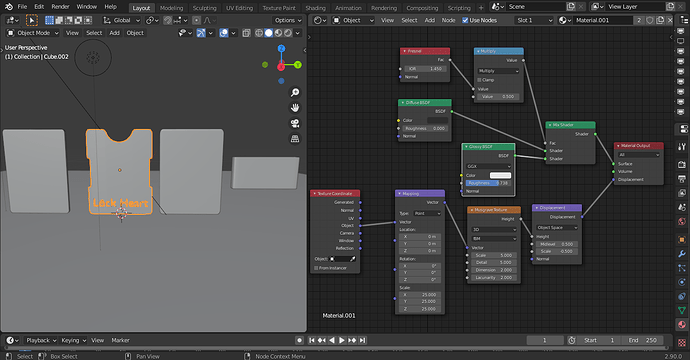Viewport: 690px width, 360px height.
Task: Toggle the Use Nodes checkbox
Action: click(x=465, y=20)
